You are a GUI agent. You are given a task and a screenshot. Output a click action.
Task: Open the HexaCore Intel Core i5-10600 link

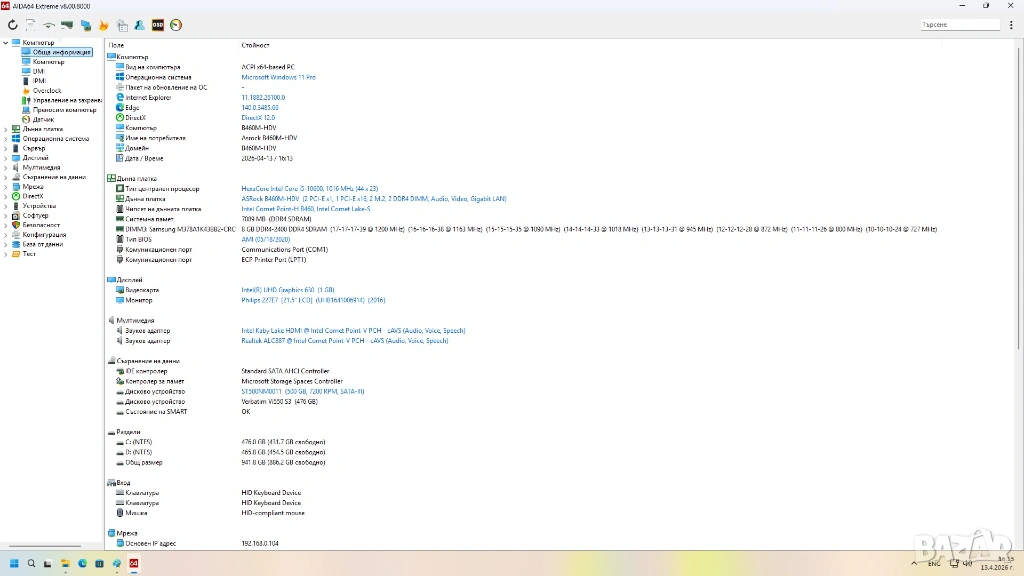click(x=310, y=189)
